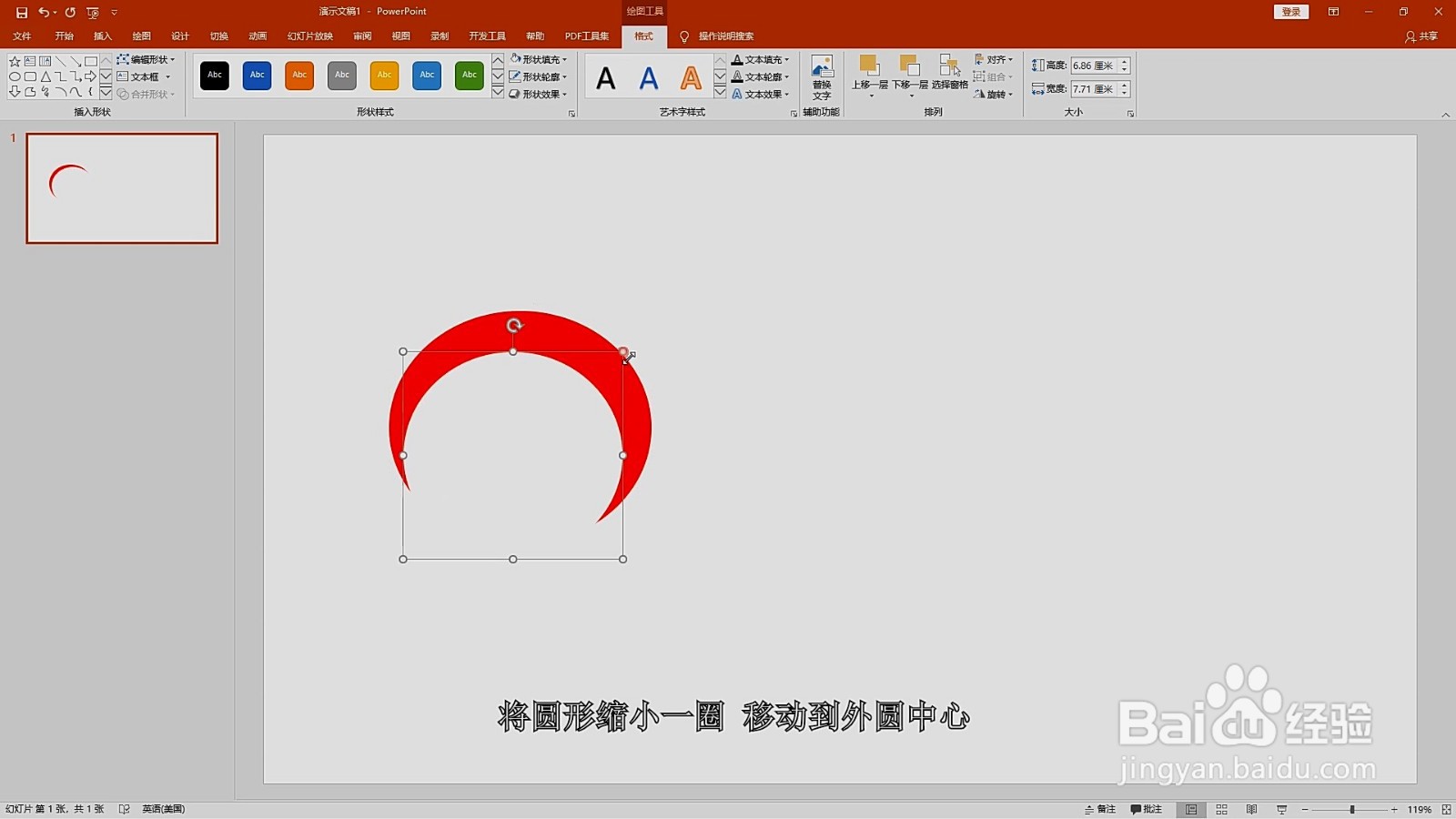Apply the orange outlined A WordArt style
This screenshot has height=819, width=1456.
(692, 78)
